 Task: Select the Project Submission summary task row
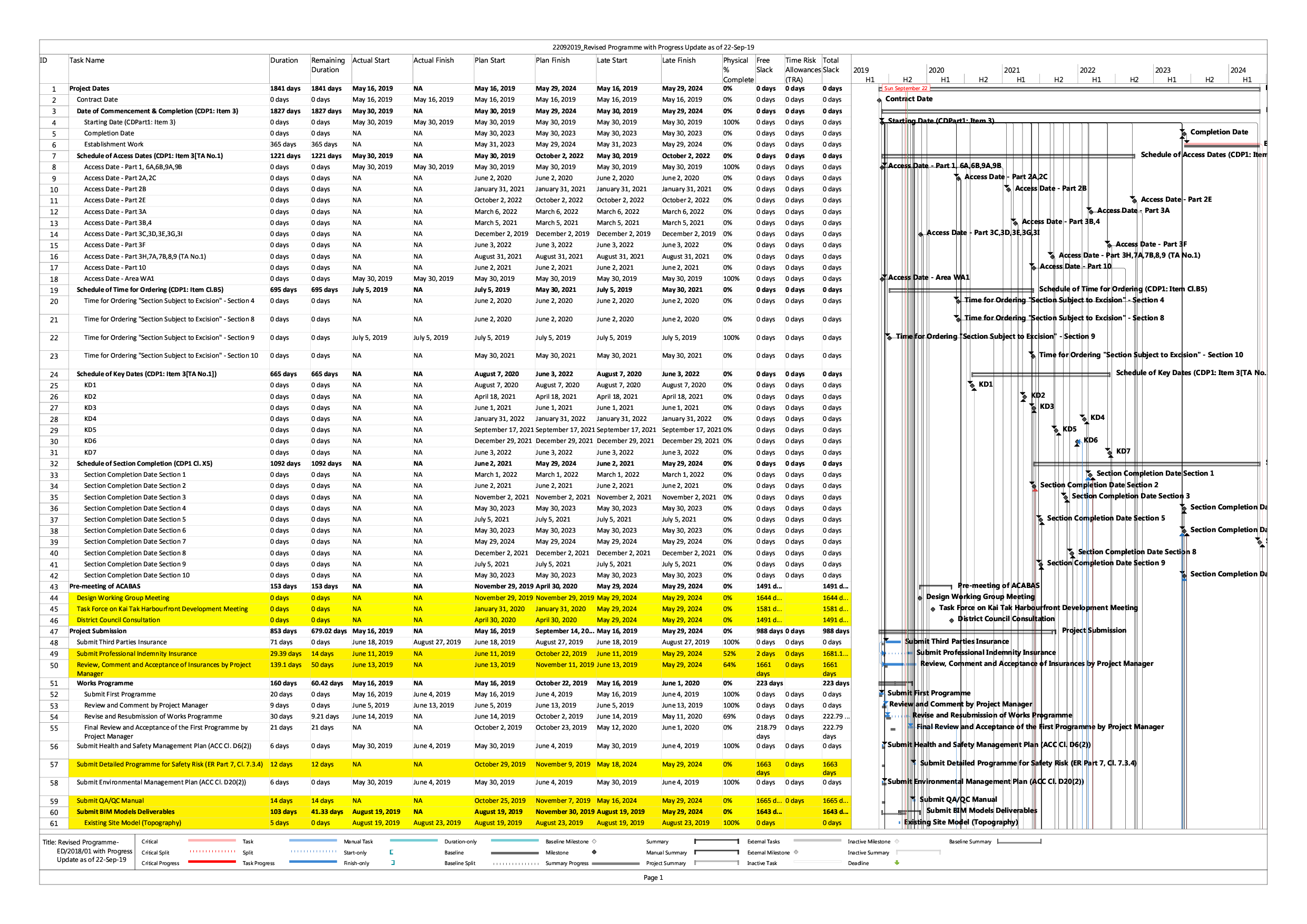pyautogui.click(x=98, y=631)
